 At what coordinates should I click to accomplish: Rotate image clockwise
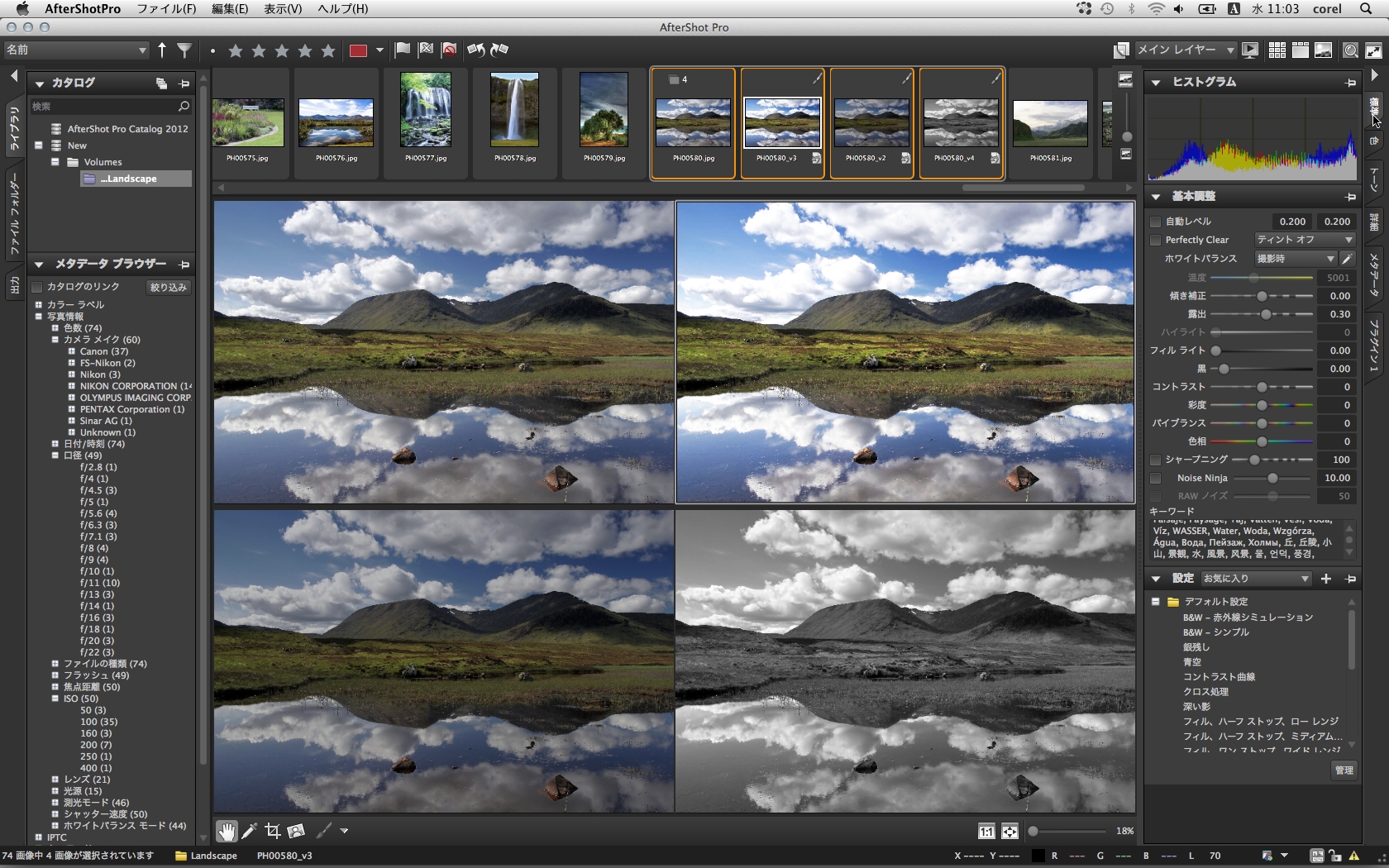pos(499,50)
